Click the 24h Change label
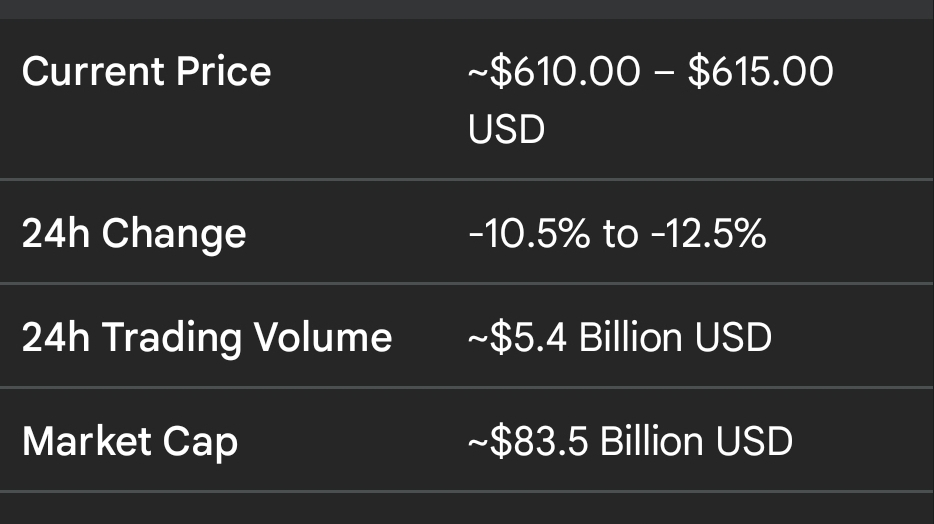Screen dimensions: 934x524 pyautogui.click(x=134, y=234)
